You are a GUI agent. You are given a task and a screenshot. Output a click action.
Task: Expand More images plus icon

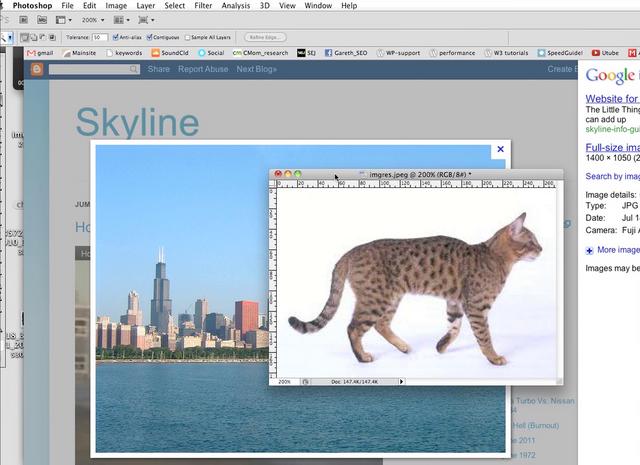[x=589, y=251]
